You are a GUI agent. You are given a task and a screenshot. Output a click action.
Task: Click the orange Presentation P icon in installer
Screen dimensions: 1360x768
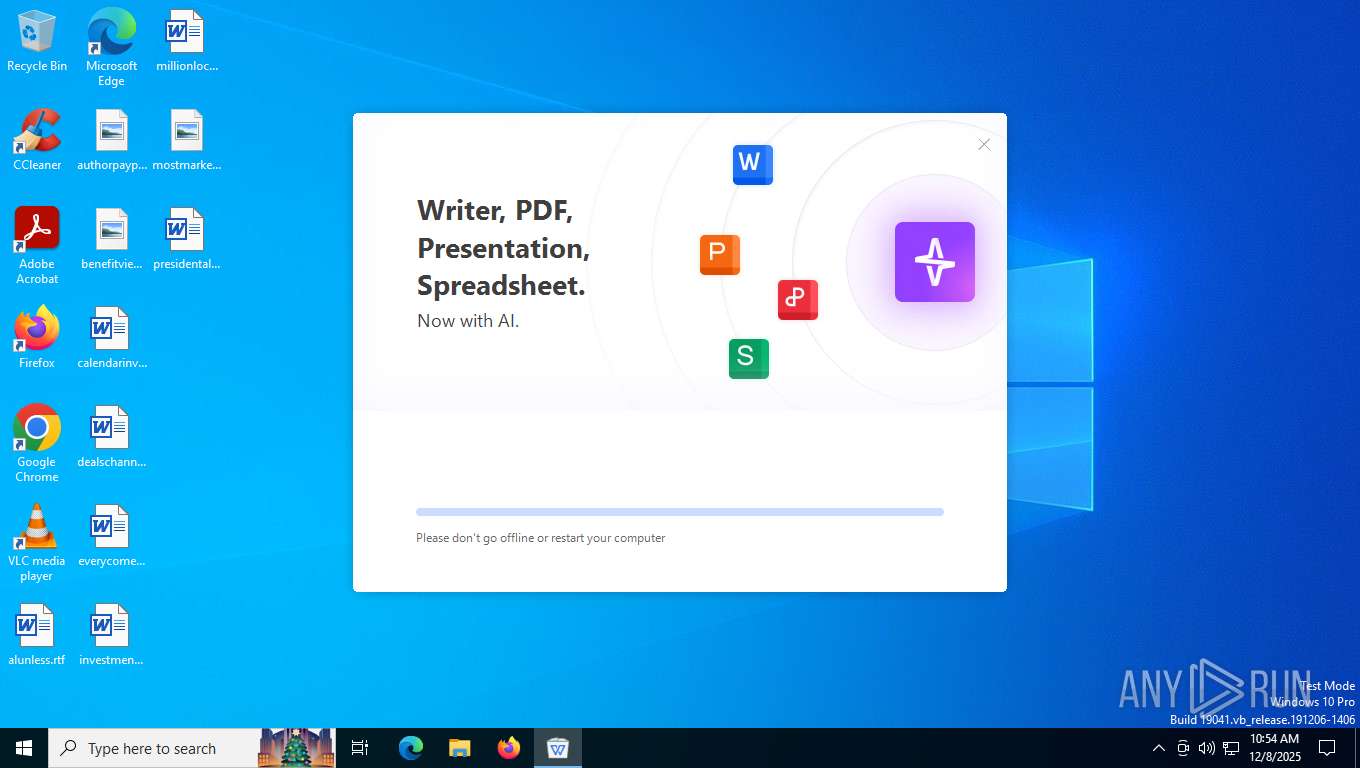point(720,255)
